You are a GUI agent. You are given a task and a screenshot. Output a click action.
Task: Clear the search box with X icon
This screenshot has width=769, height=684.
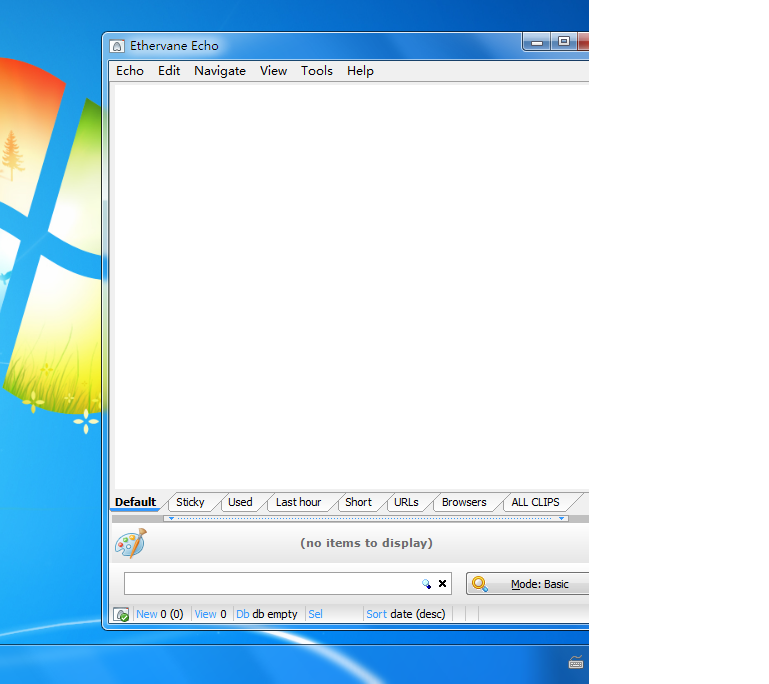pyautogui.click(x=442, y=584)
